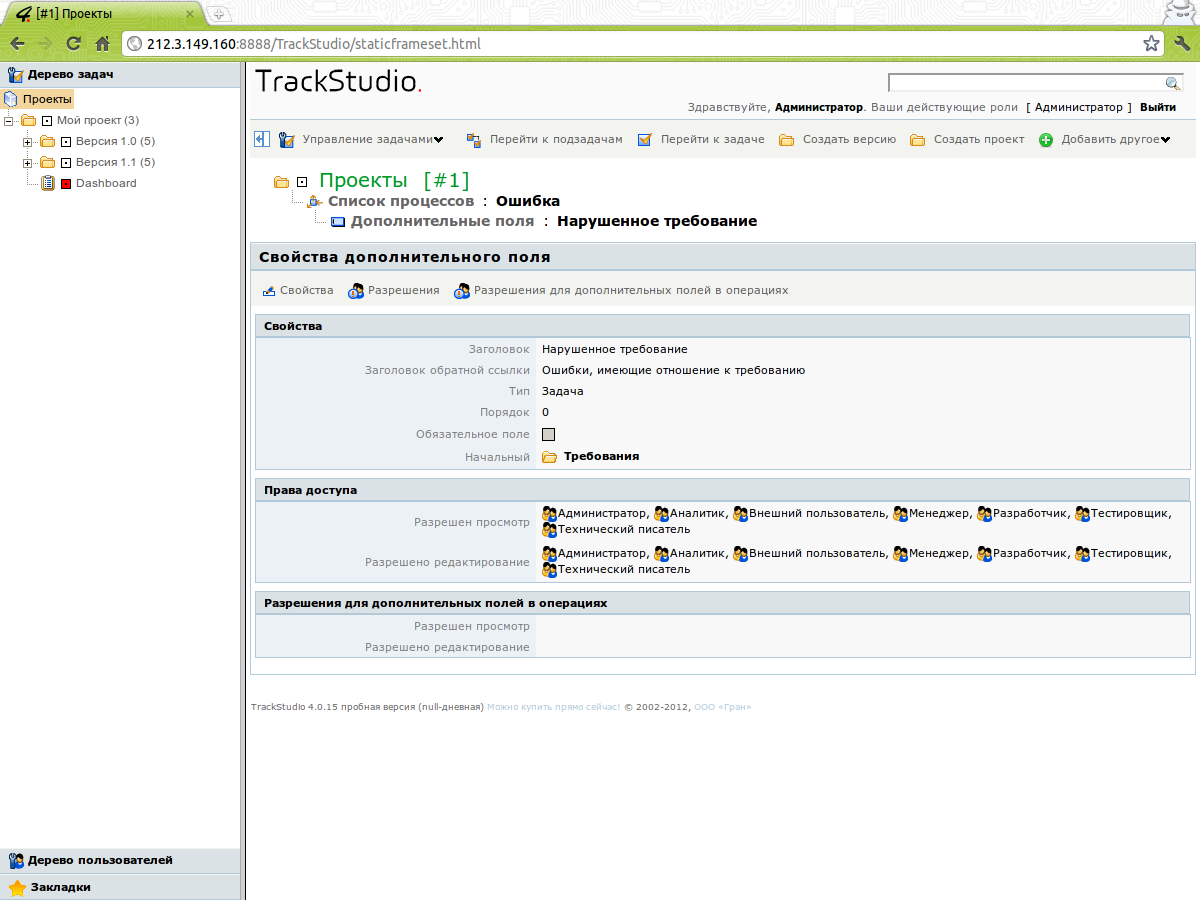1200x900 pixels.
Task: Hide the left tree panel
Action: pos(262,139)
